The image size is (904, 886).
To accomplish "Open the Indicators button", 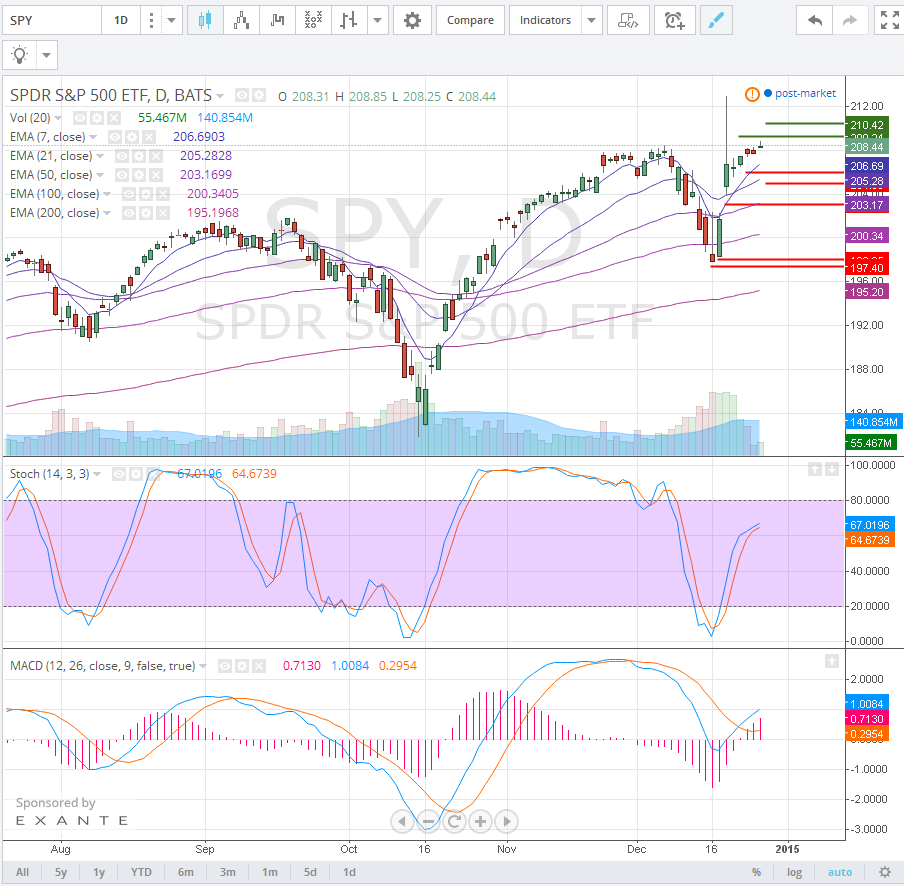I will pos(545,20).
